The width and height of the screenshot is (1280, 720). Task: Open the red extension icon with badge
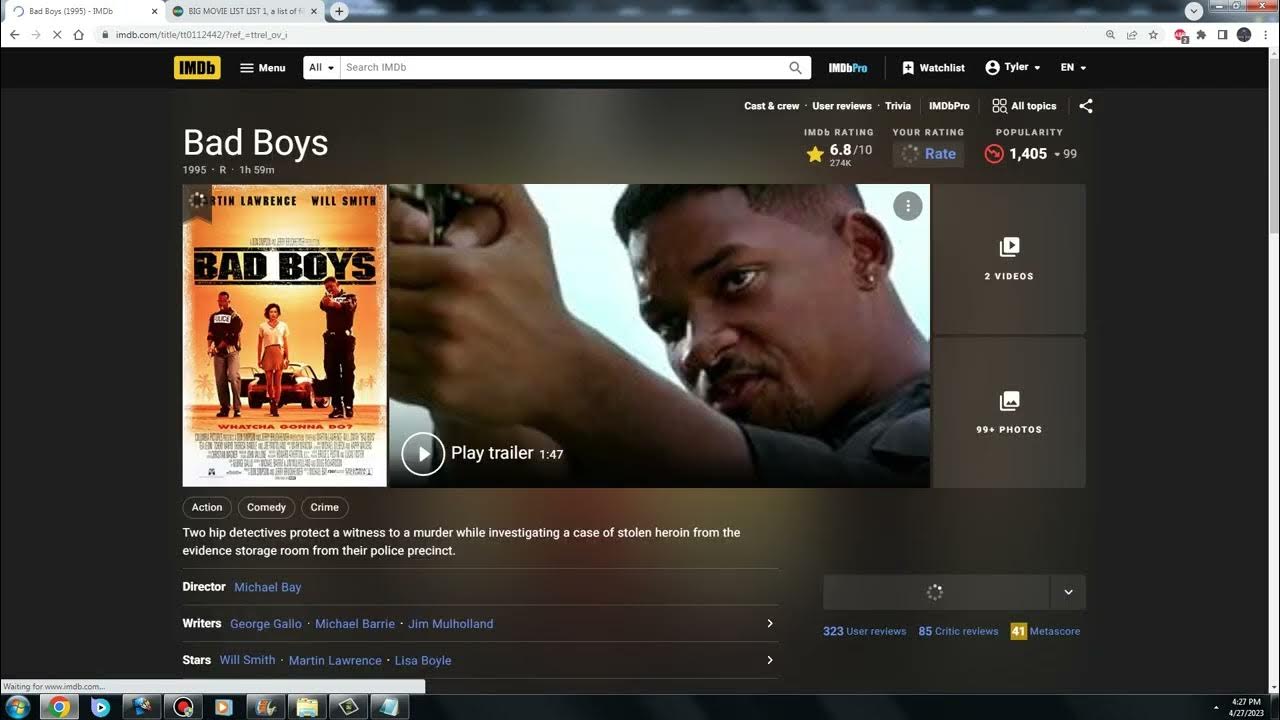tap(1181, 35)
